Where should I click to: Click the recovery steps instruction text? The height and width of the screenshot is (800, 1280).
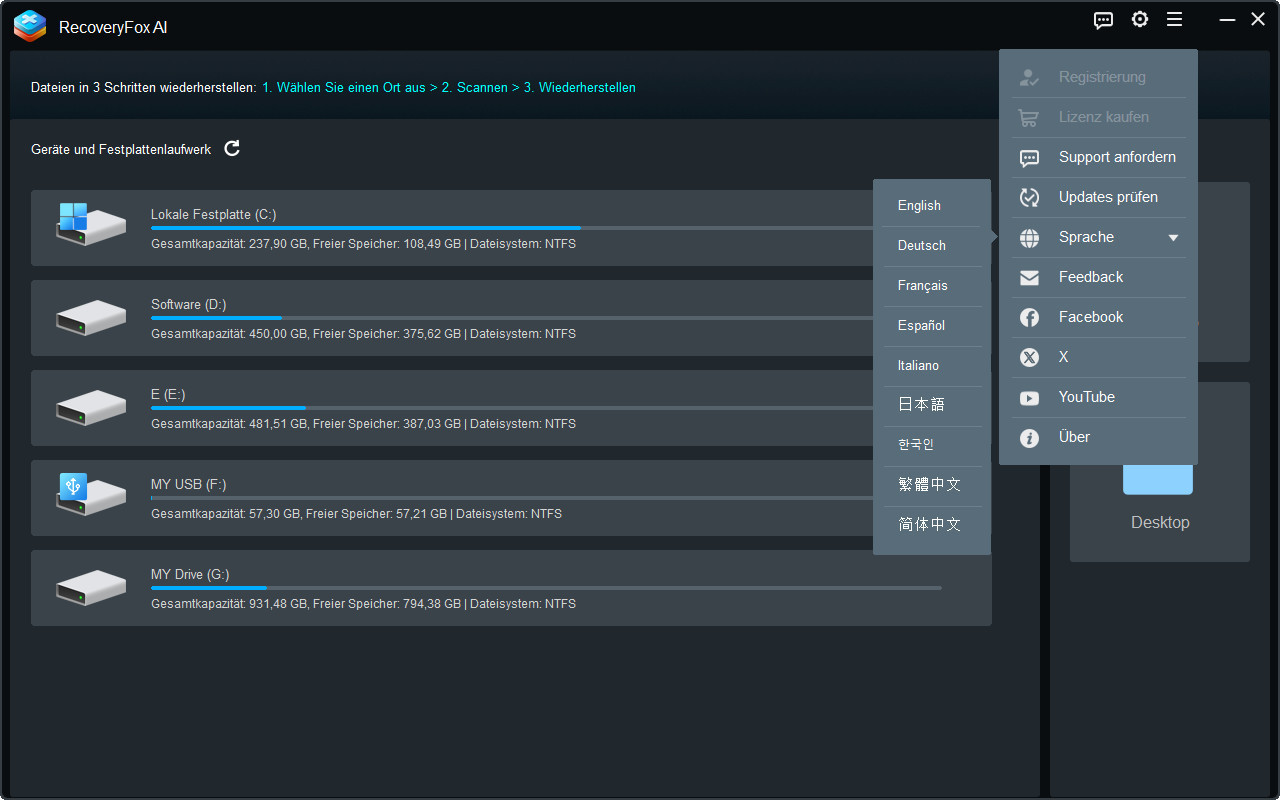pyautogui.click(x=333, y=87)
